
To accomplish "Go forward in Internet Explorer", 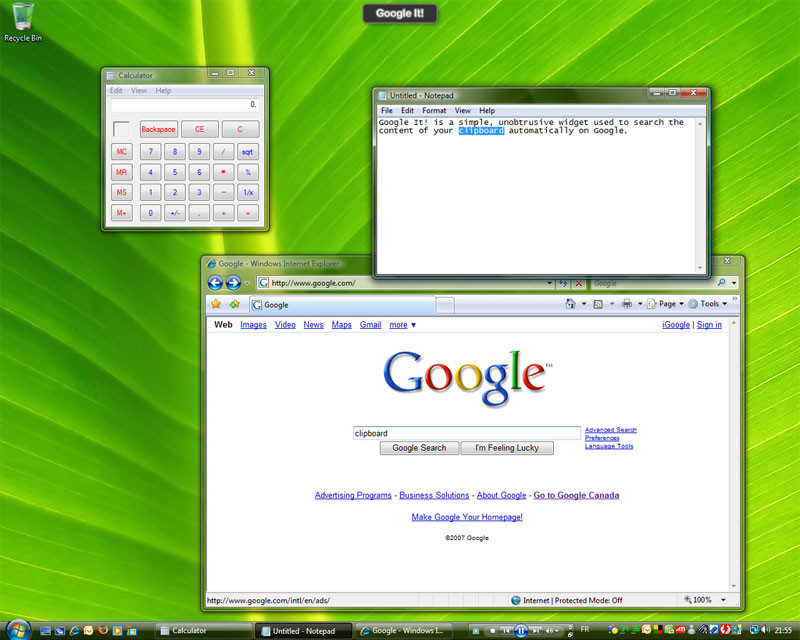I will [233, 282].
